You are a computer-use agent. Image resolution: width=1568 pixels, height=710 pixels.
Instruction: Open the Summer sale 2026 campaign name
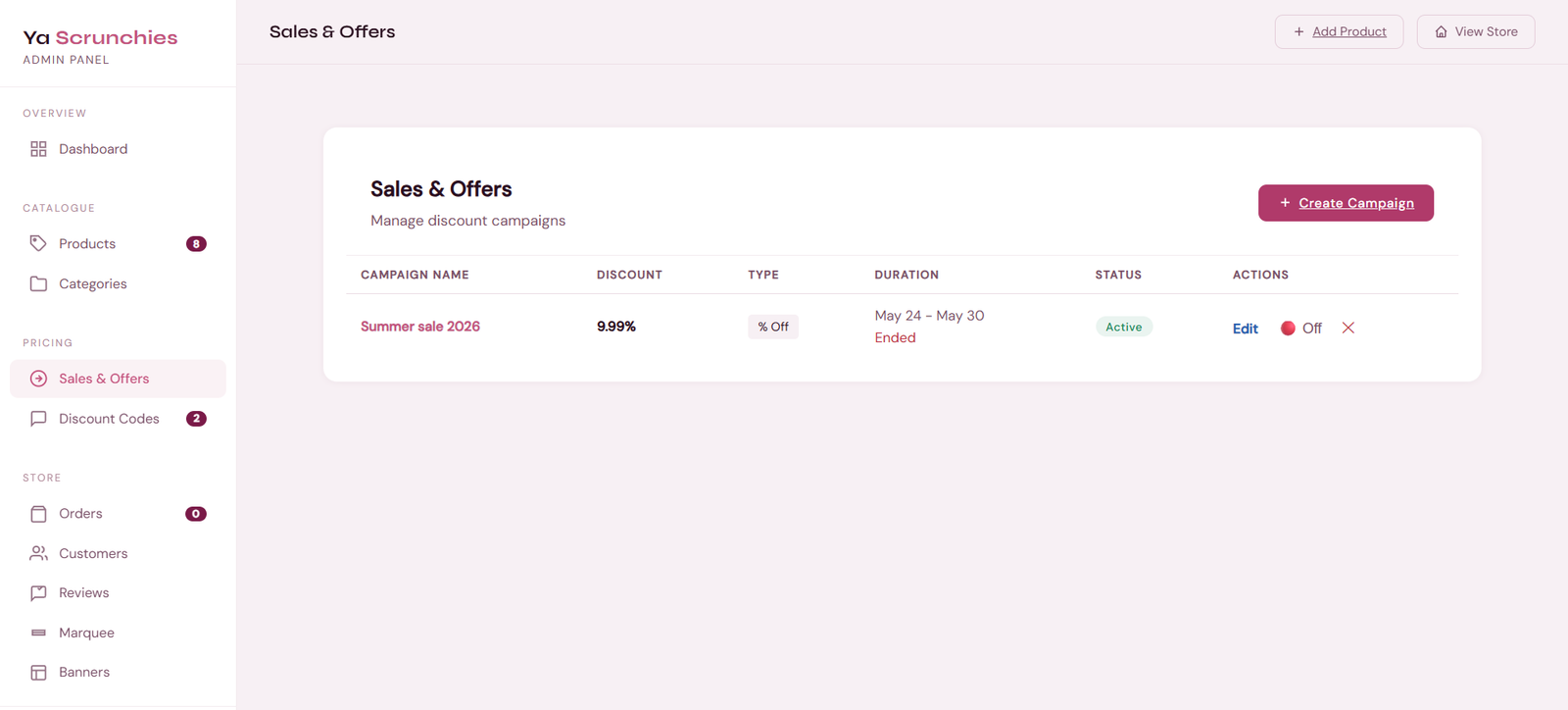tap(420, 327)
